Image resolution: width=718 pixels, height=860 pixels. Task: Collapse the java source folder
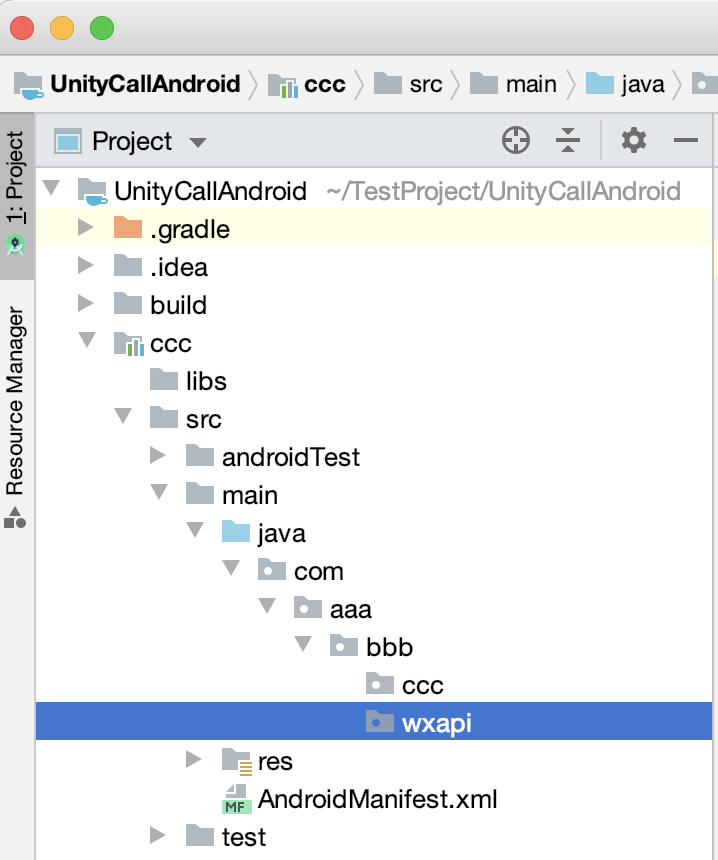[x=195, y=530]
